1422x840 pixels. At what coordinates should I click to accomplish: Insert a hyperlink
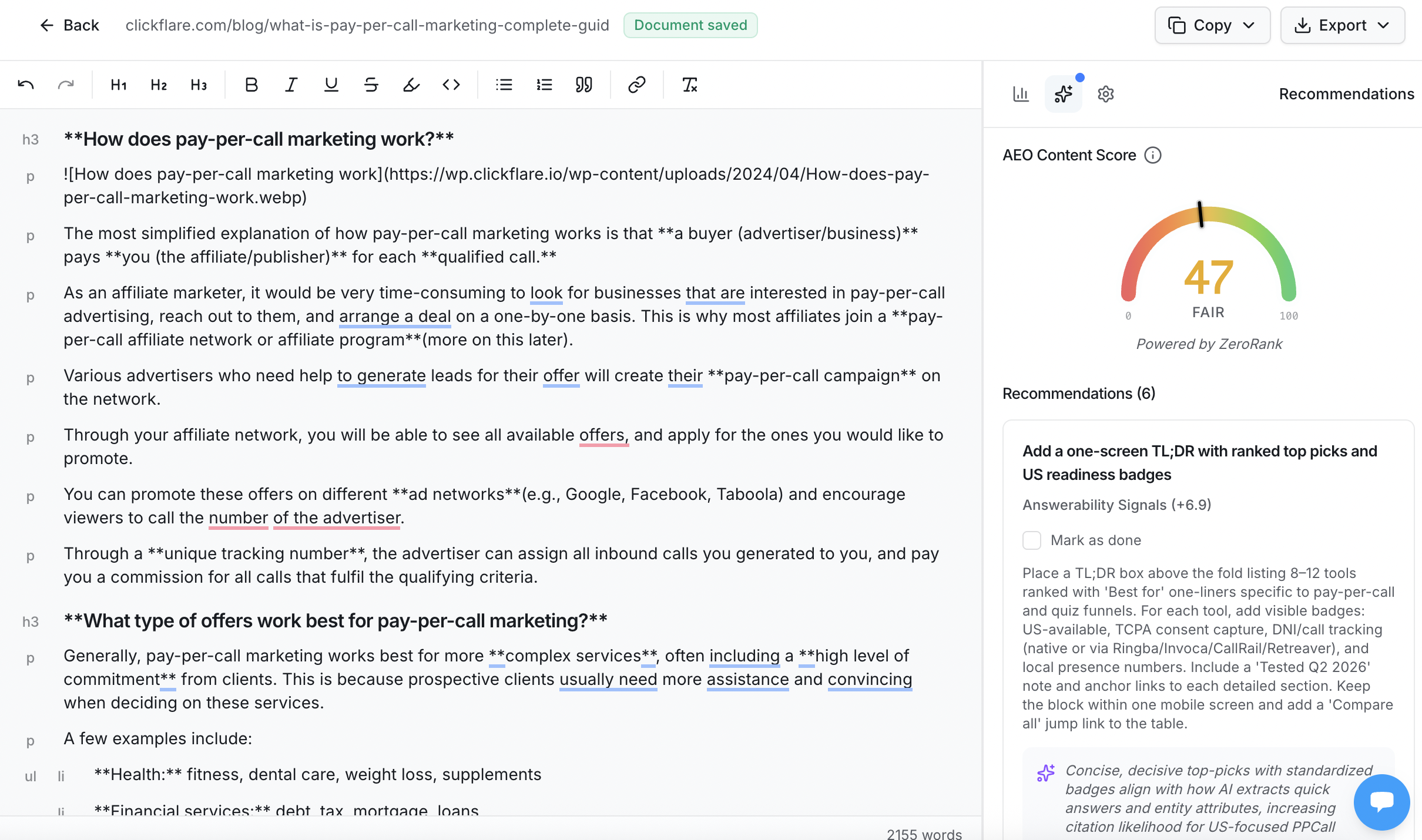pos(636,85)
